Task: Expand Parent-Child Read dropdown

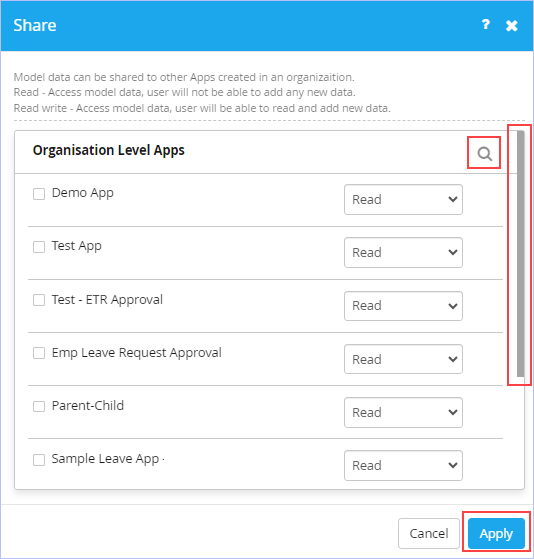Action: [403, 412]
